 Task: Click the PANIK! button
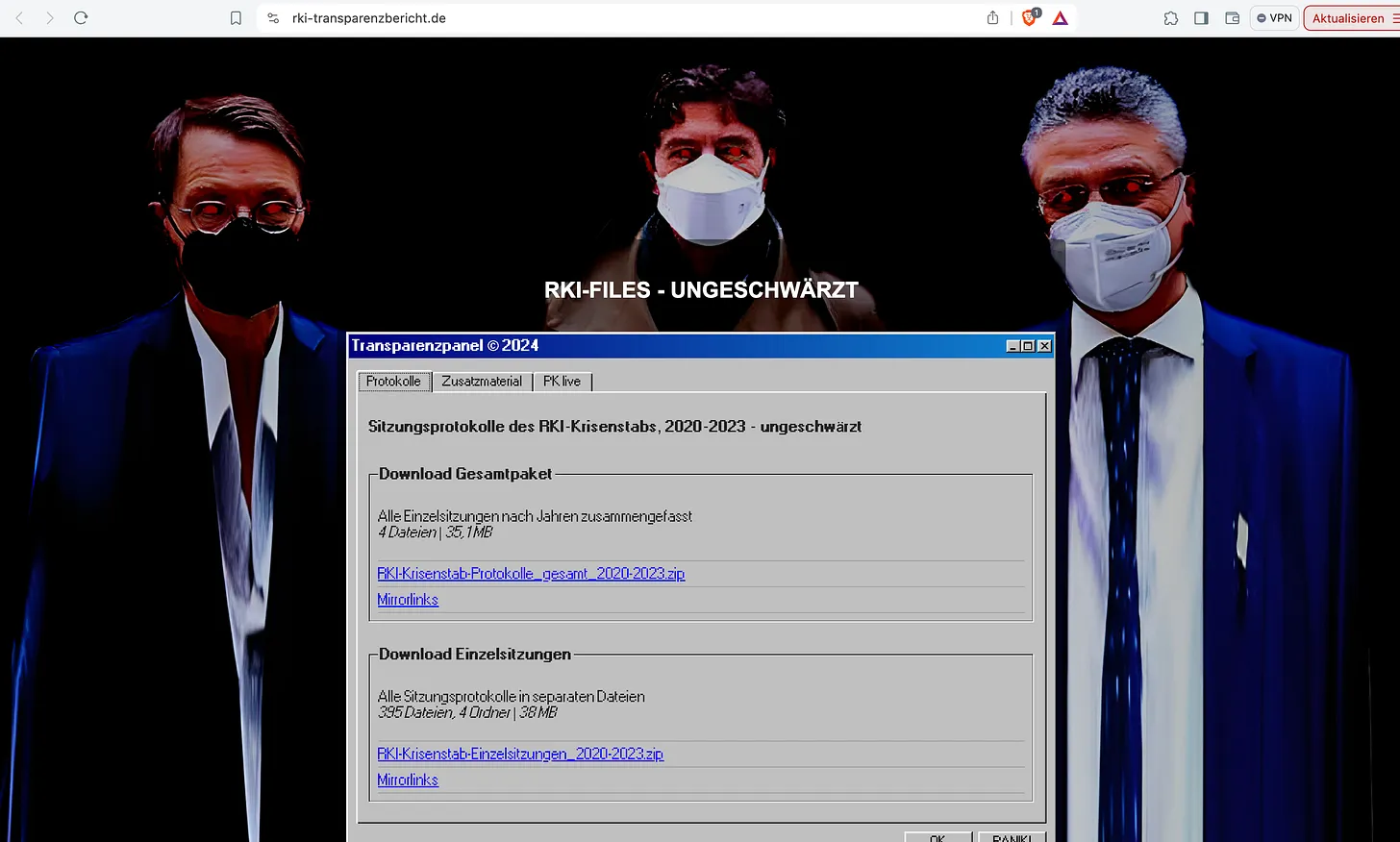tap(1012, 837)
